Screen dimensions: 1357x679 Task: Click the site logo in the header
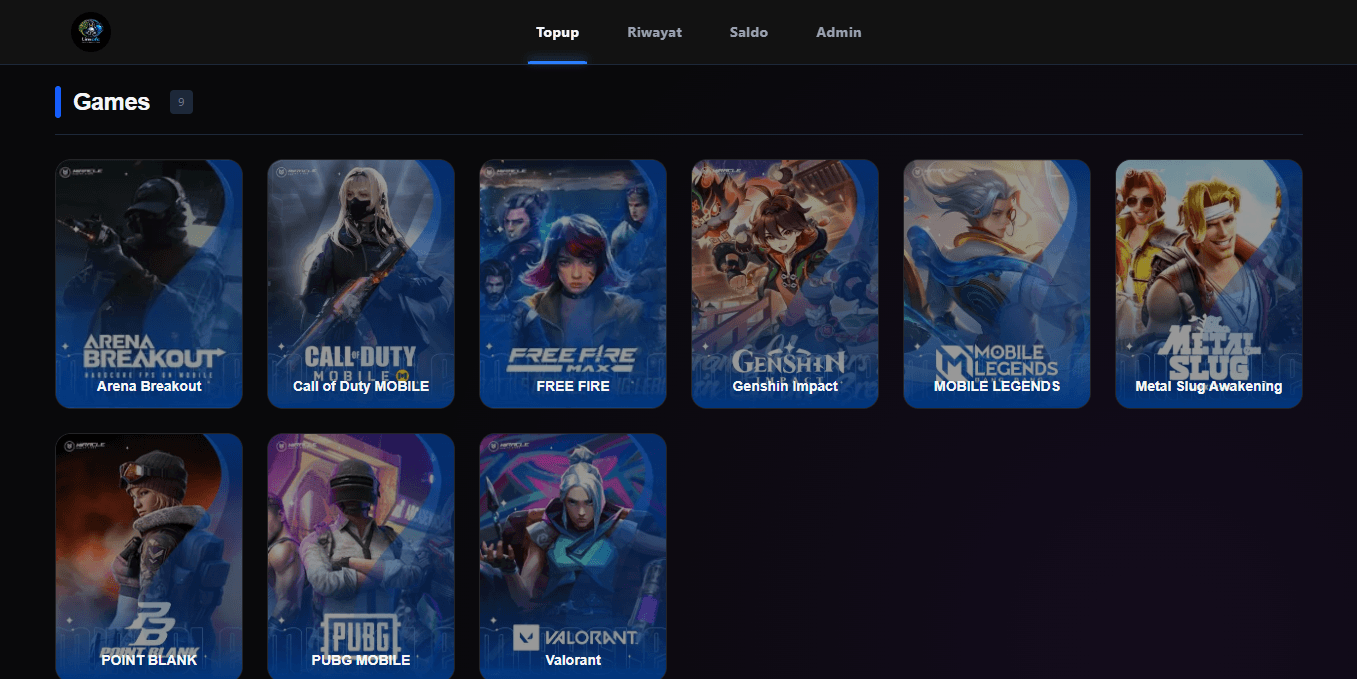click(91, 32)
